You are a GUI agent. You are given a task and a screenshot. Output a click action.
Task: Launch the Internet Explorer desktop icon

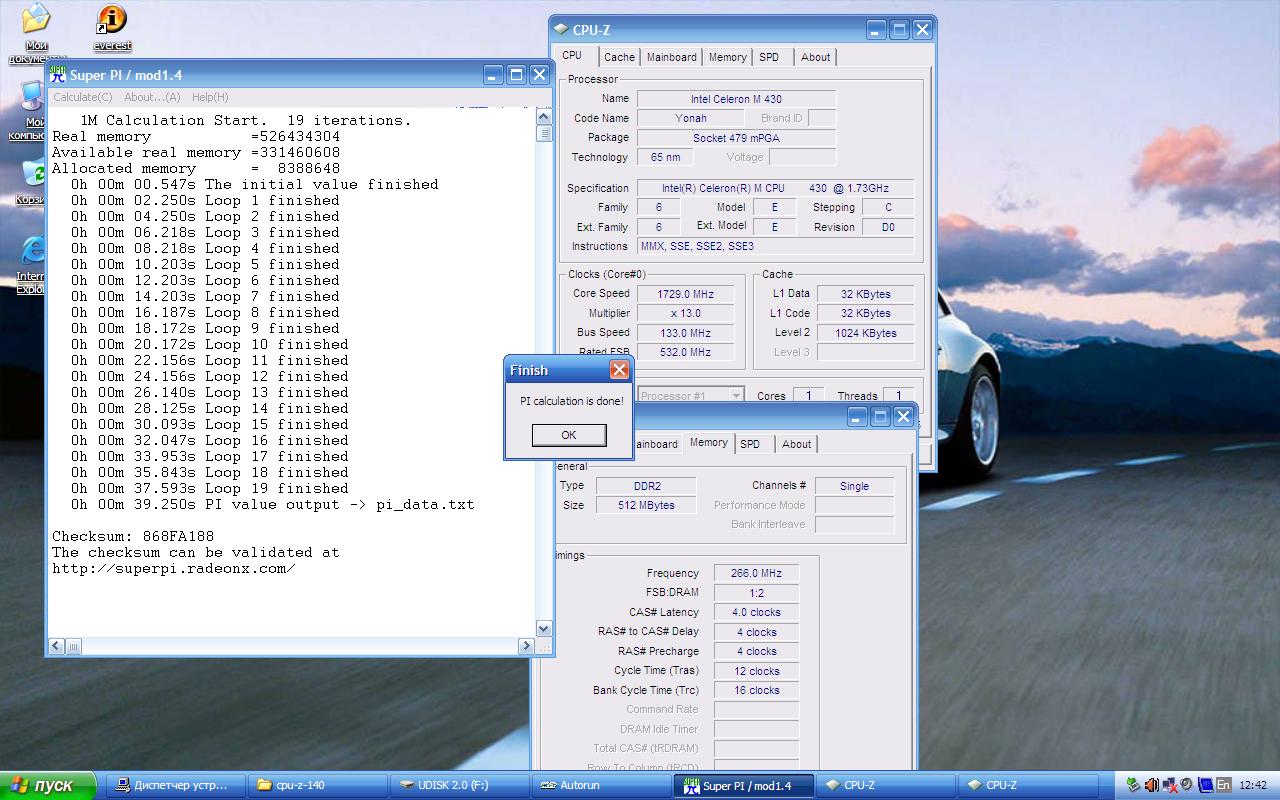(x=32, y=250)
